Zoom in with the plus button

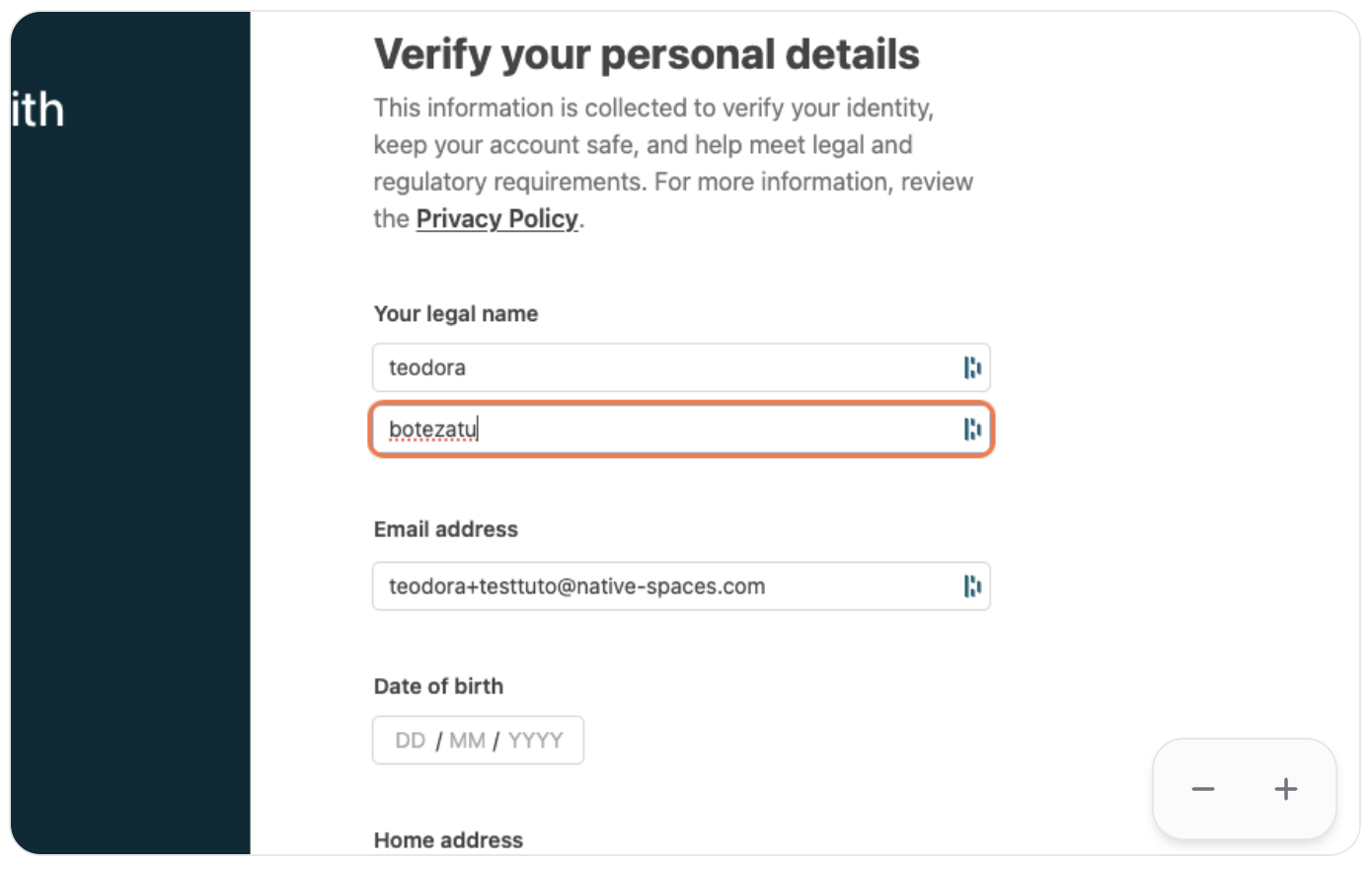click(1285, 789)
